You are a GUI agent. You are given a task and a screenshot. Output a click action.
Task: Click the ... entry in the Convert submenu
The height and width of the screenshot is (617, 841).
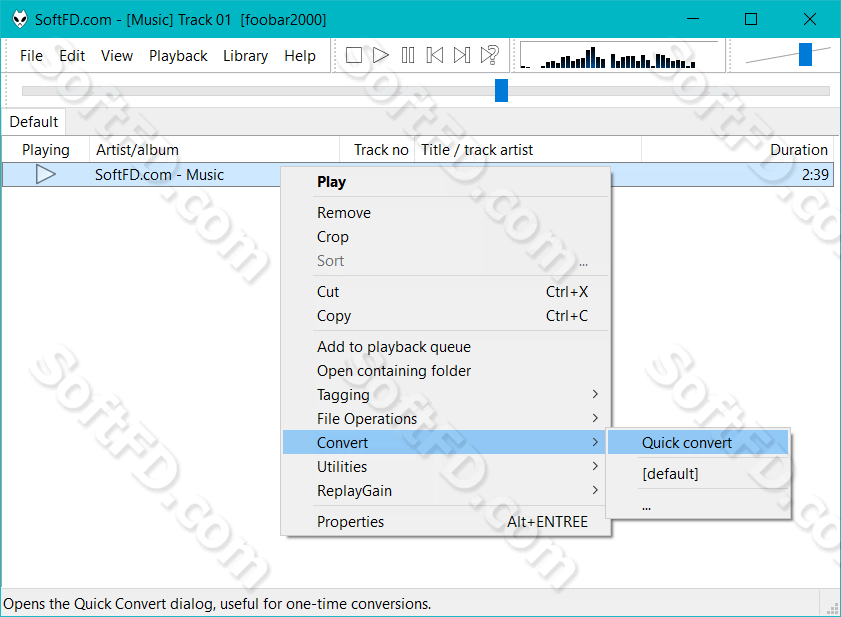click(x=698, y=505)
